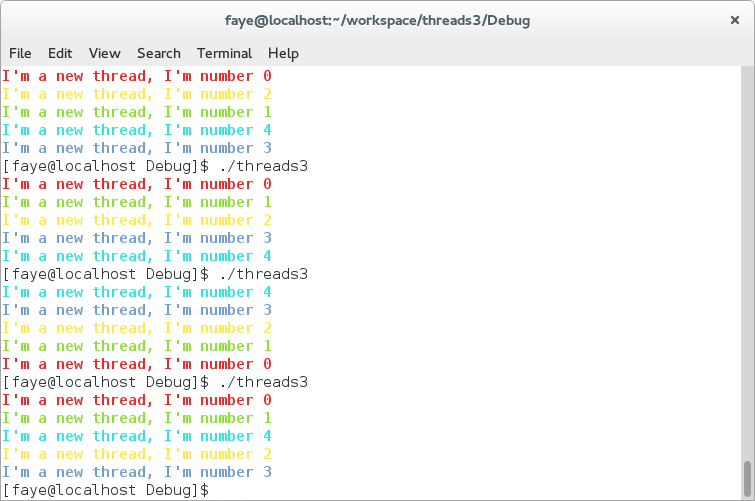
Task: Click the red "number 0" line directly above the last ./threads3 command
Action: [x=137, y=364]
